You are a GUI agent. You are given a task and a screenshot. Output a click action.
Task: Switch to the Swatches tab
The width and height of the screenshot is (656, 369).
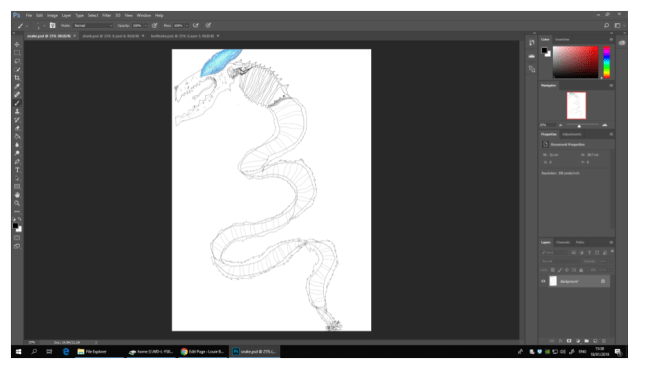click(562, 39)
